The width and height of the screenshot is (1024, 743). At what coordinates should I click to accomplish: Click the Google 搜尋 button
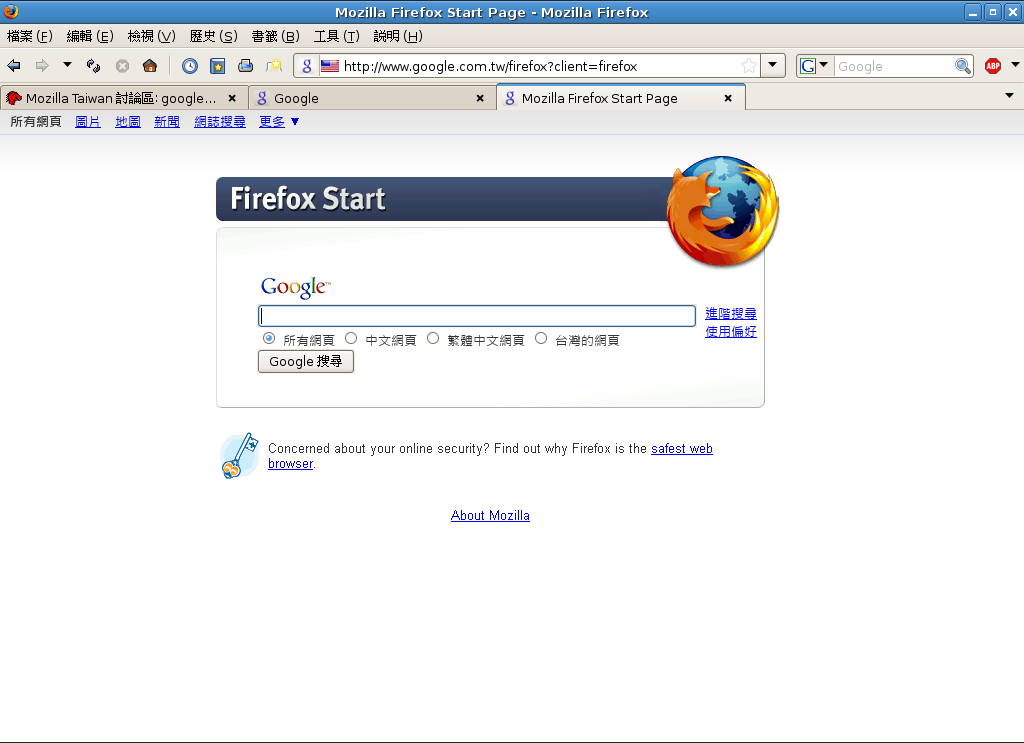tap(306, 361)
